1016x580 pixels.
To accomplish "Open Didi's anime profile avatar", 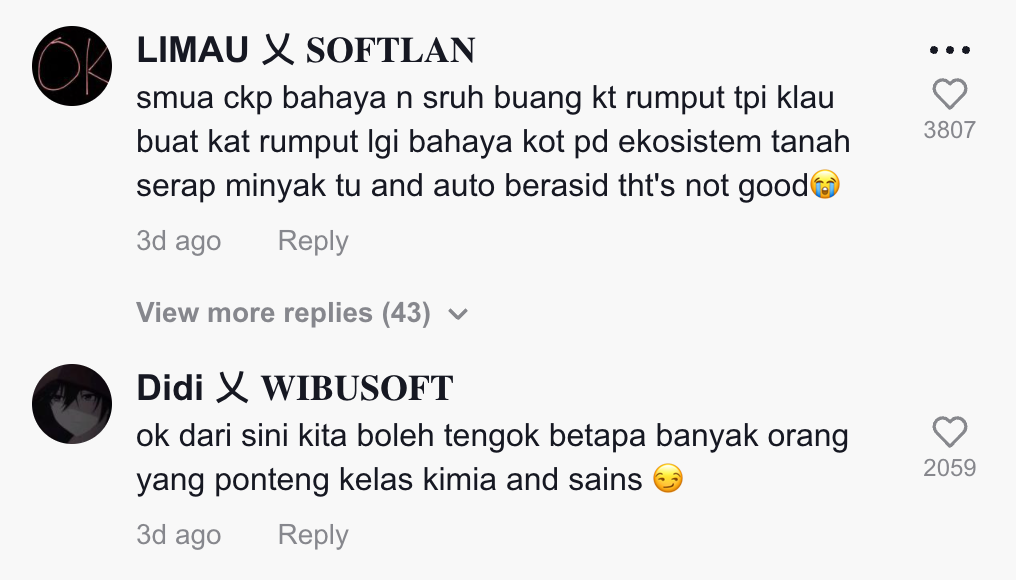I will click(72, 404).
